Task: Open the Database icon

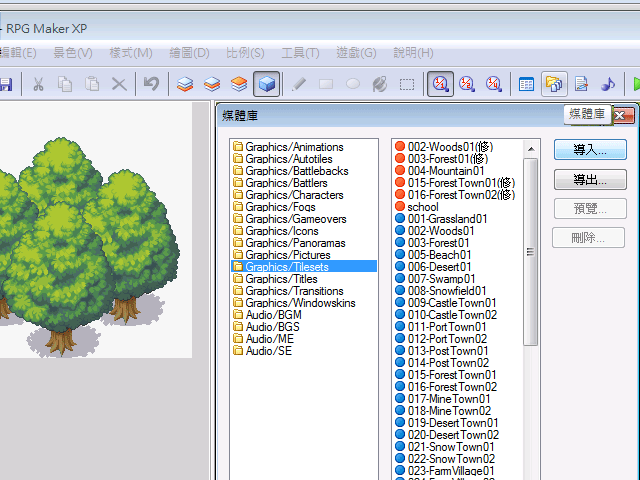Action: [527, 84]
